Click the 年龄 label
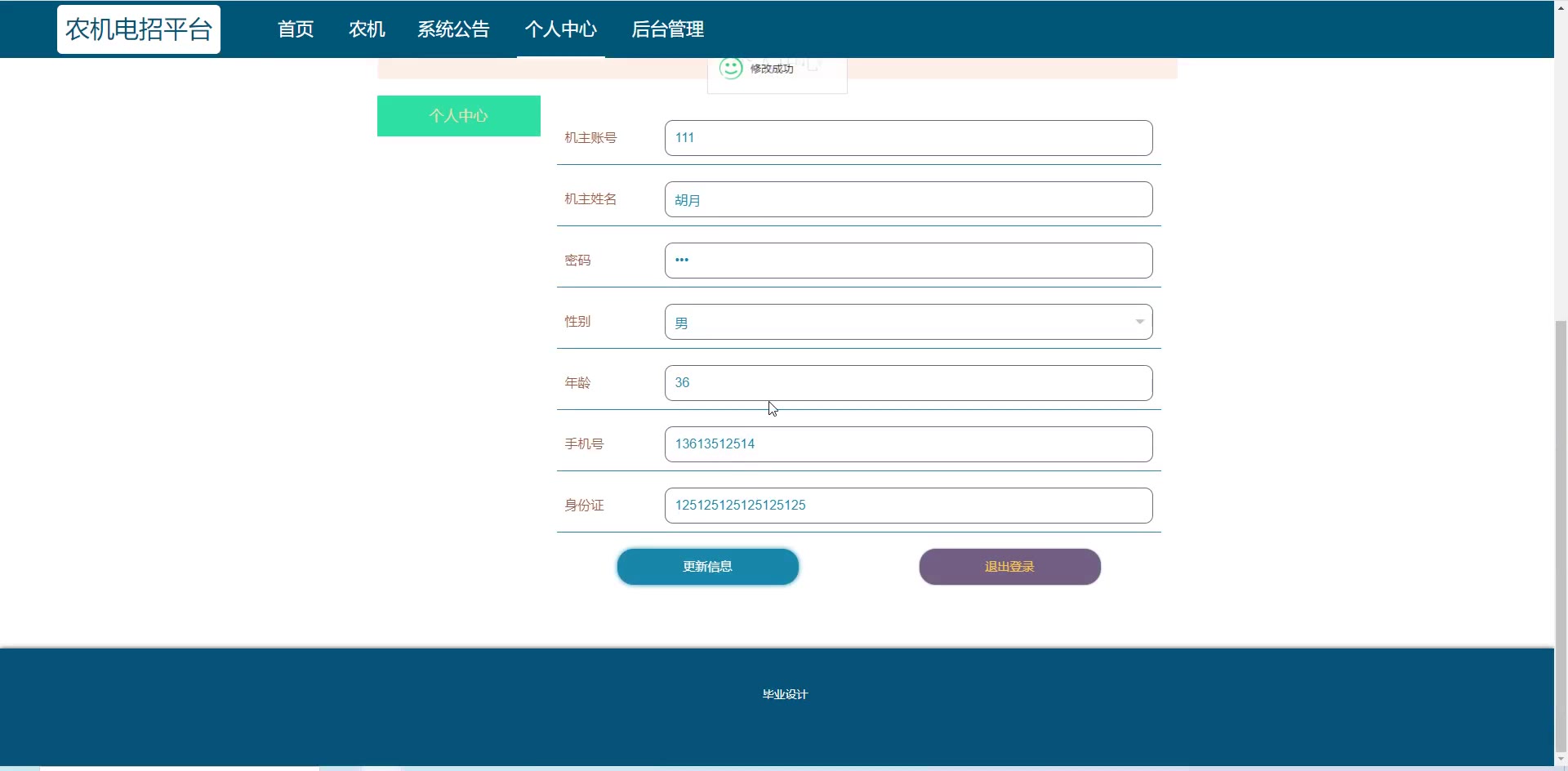This screenshot has height=771, width=1568. click(577, 383)
